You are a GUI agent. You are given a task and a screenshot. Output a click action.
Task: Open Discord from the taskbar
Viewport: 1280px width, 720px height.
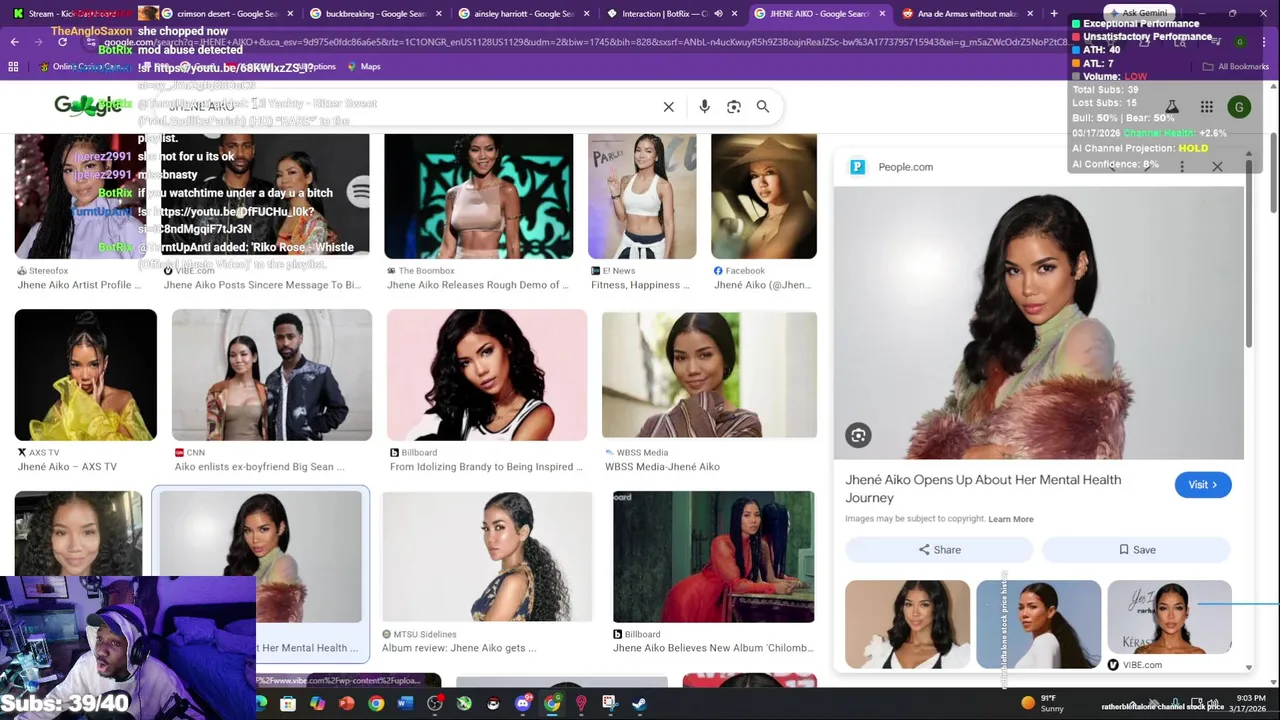[523, 704]
